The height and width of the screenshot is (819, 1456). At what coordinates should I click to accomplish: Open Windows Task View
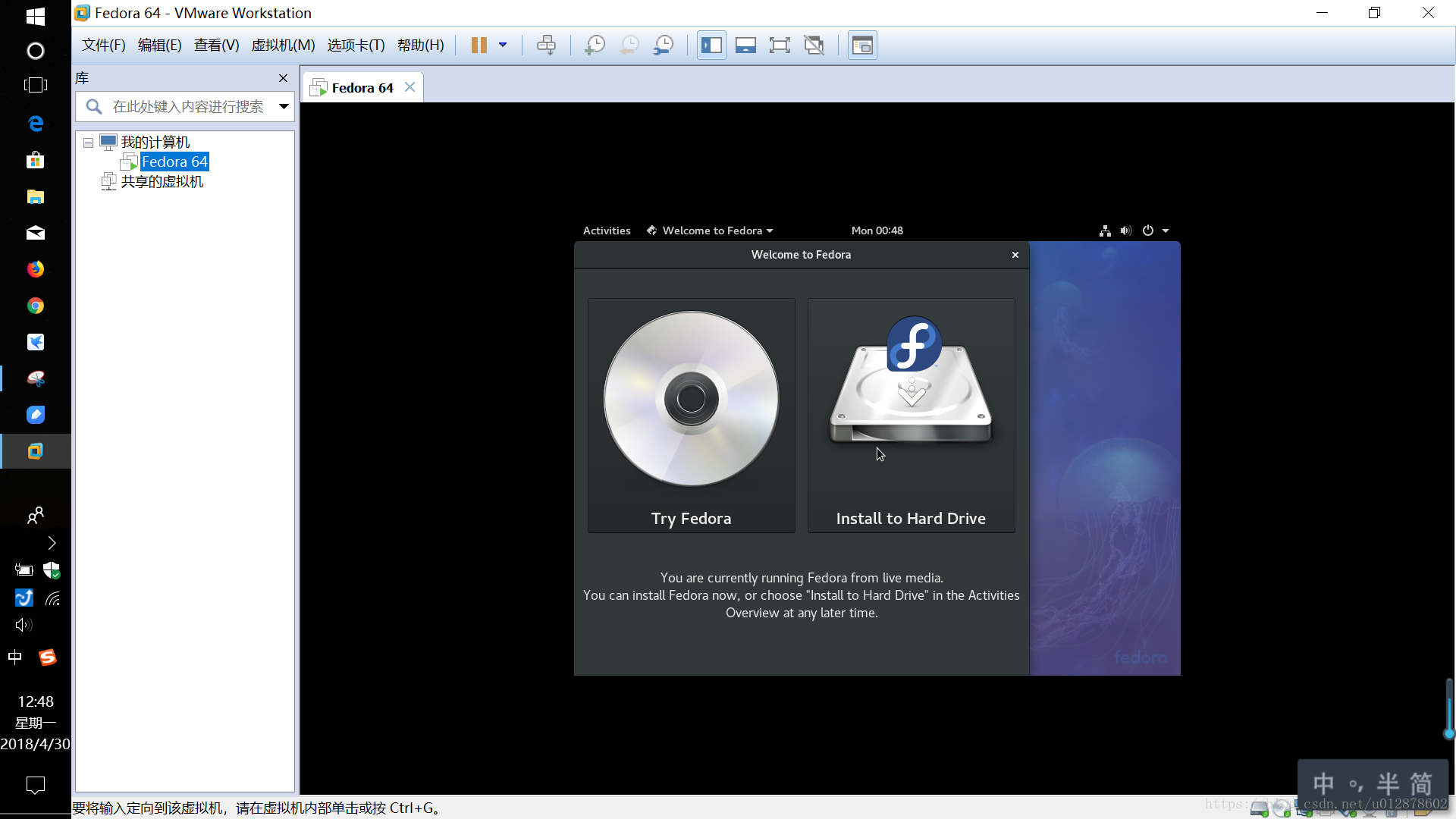[x=36, y=86]
